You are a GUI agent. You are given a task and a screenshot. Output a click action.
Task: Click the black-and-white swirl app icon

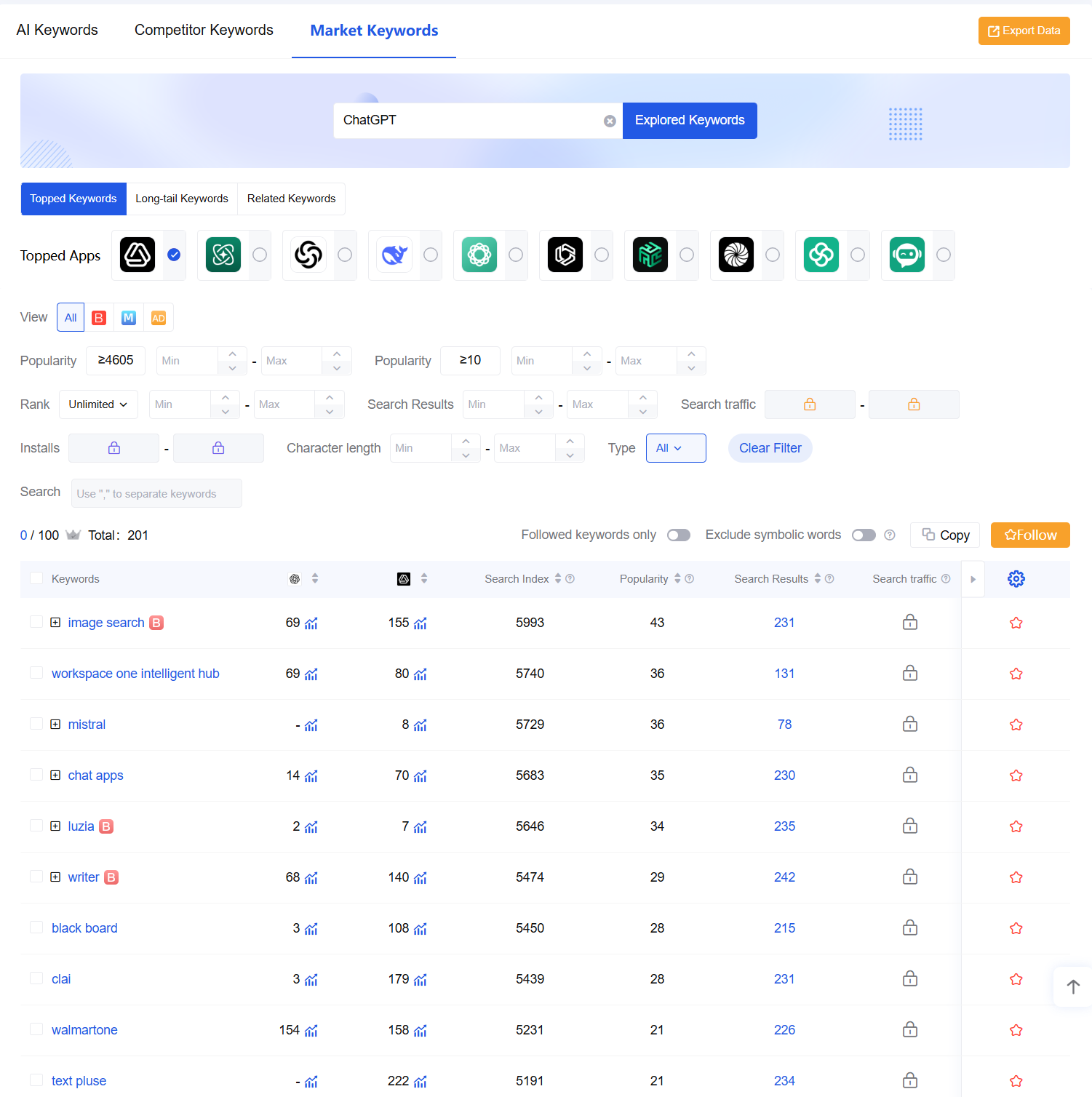coord(736,255)
